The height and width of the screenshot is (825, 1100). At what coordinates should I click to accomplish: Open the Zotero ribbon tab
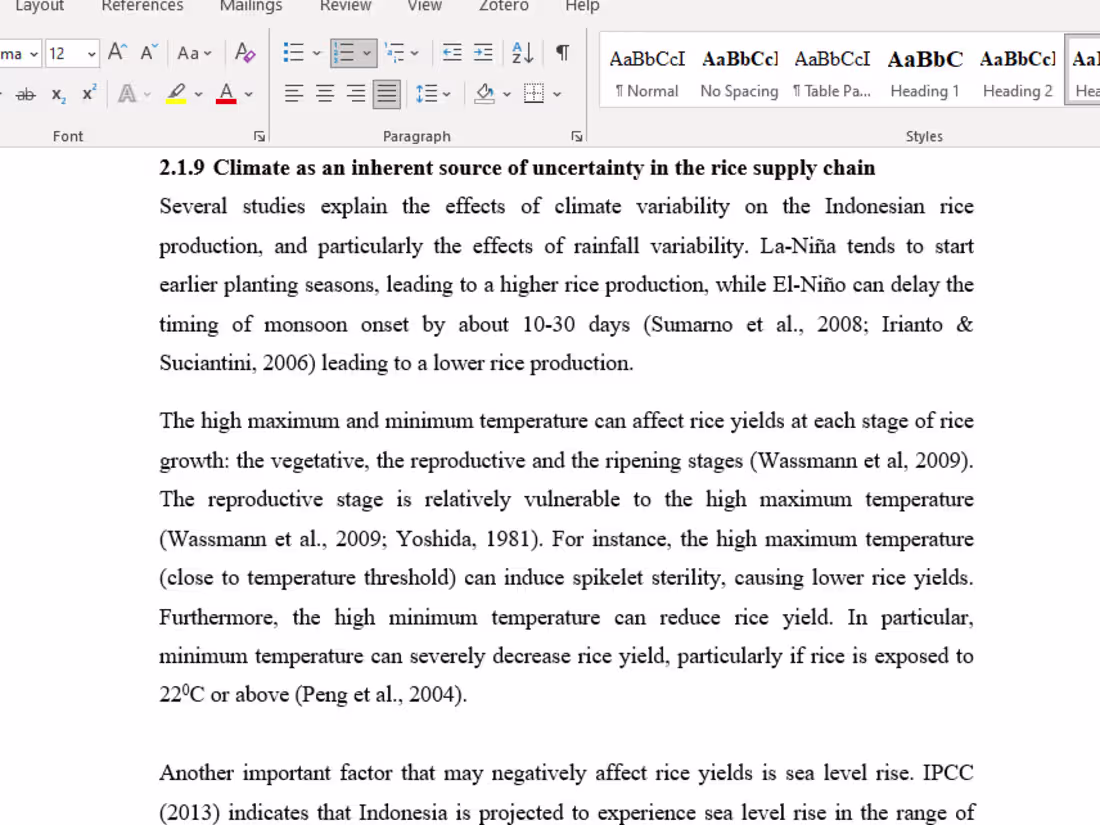pyautogui.click(x=504, y=6)
